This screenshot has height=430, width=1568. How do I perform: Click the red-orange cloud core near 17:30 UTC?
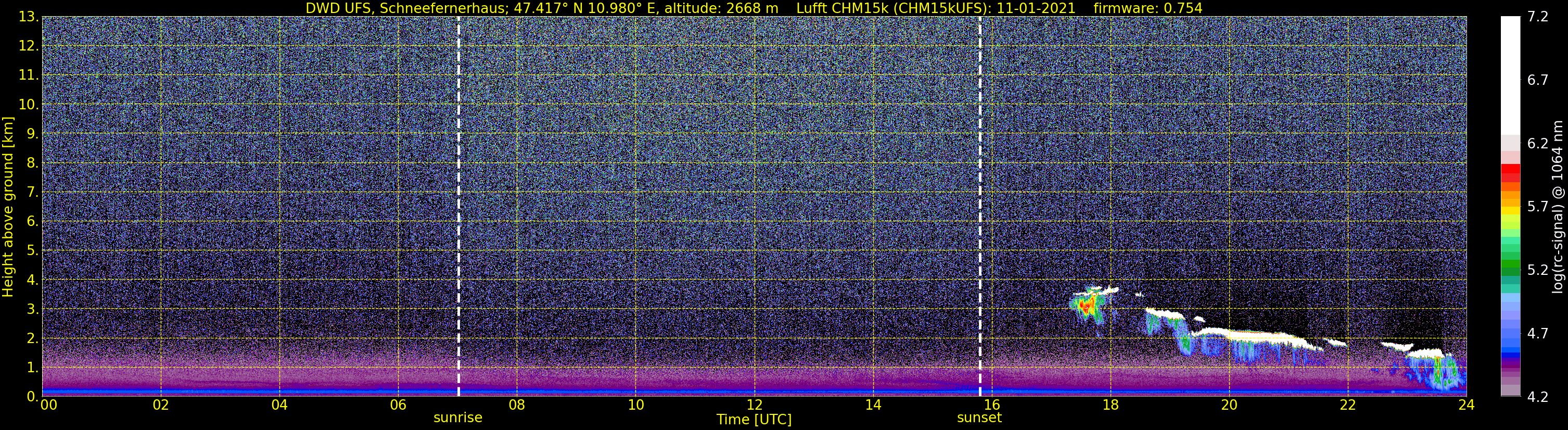coord(1087,306)
